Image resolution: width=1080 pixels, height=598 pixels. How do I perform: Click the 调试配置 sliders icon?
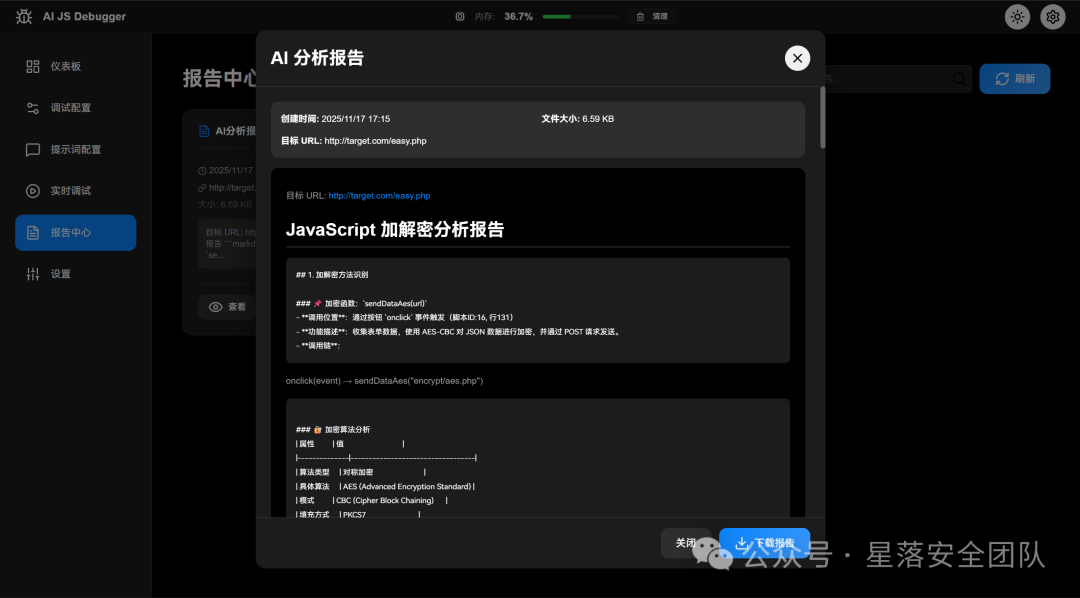point(33,107)
